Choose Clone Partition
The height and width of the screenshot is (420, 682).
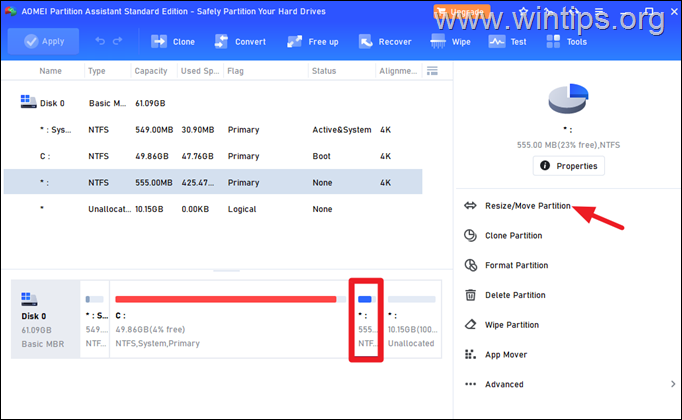point(514,235)
